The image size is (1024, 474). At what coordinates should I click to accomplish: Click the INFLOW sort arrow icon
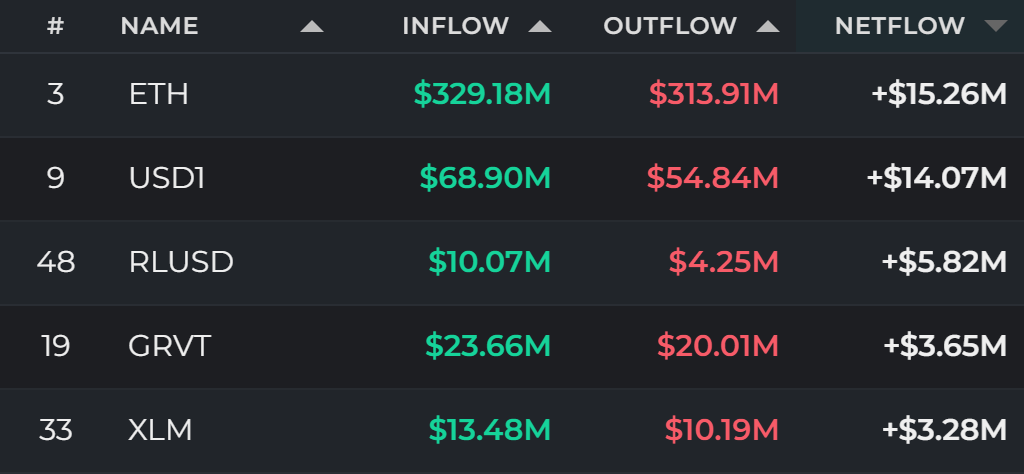click(539, 26)
